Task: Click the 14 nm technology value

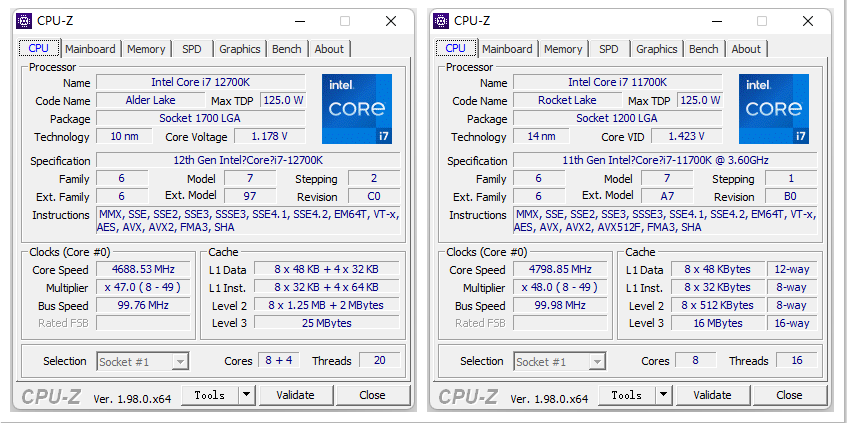Action: [x=541, y=136]
